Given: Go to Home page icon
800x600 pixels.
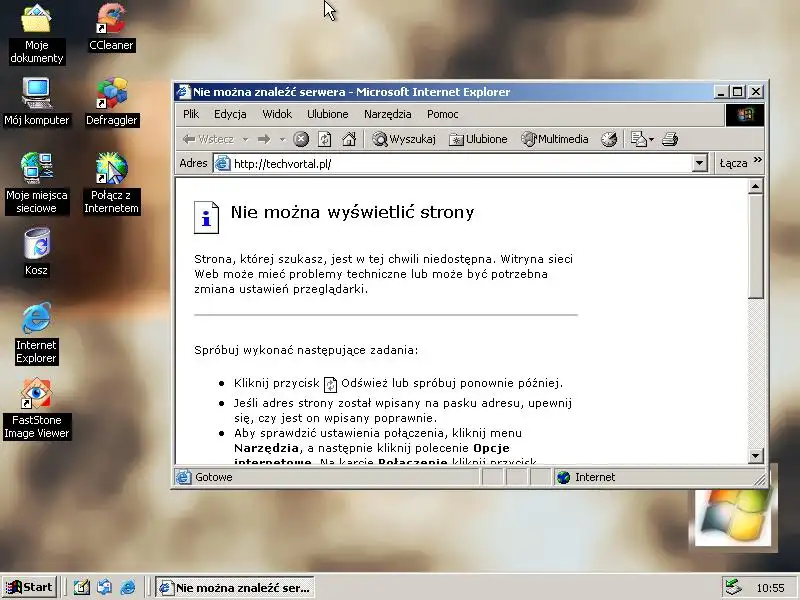Looking at the screenshot, I should (x=349, y=139).
